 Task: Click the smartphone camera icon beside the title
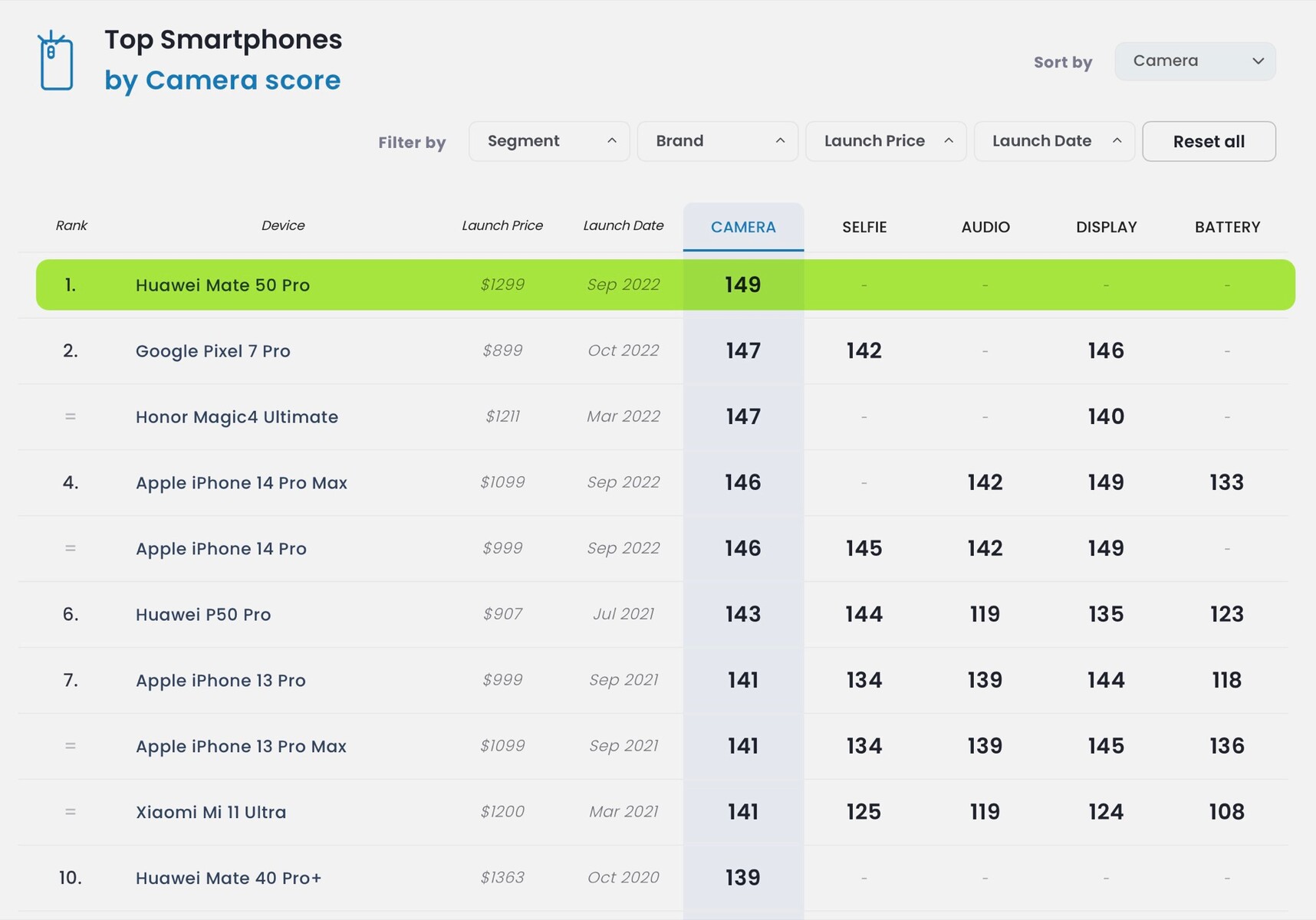[x=56, y=61]
